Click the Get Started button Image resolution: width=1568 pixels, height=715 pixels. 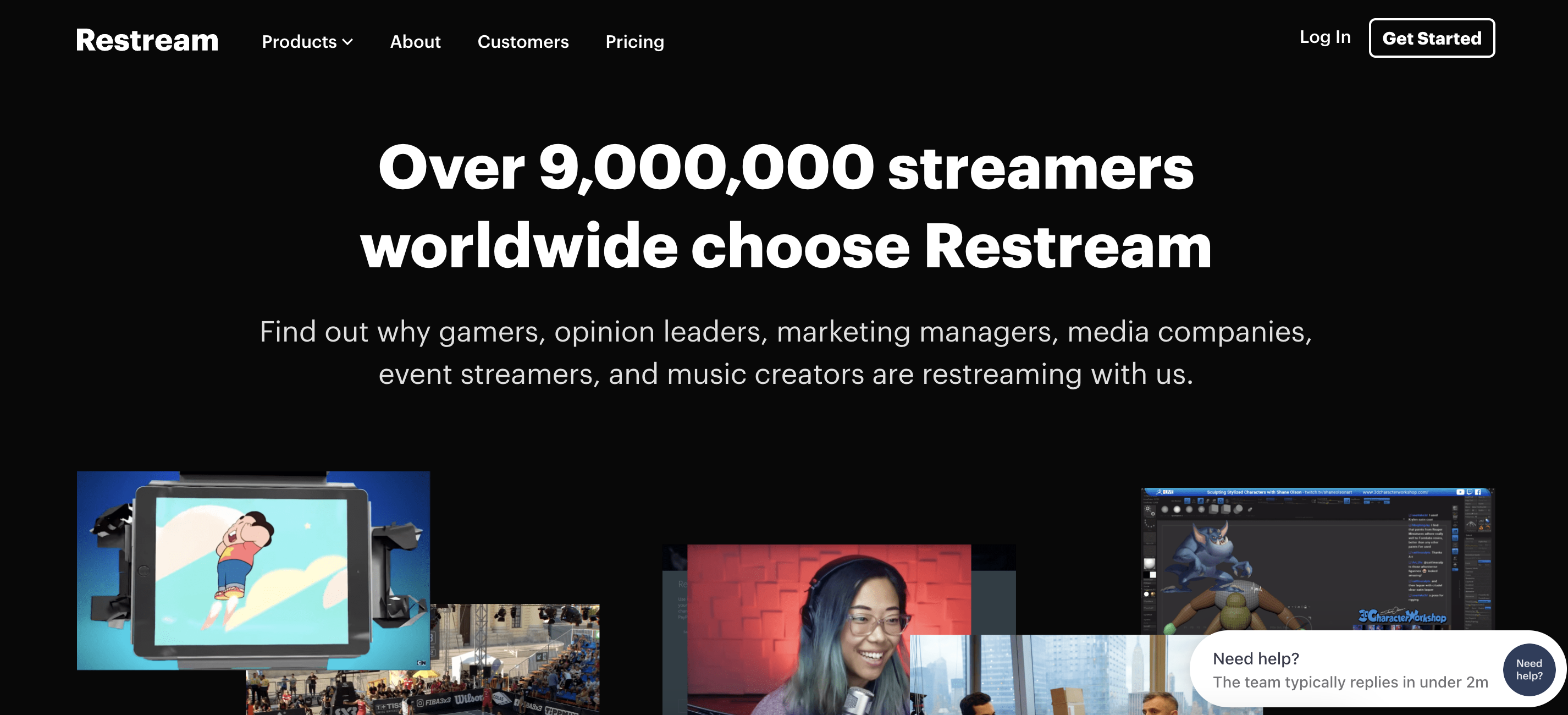pos(1432,38)
